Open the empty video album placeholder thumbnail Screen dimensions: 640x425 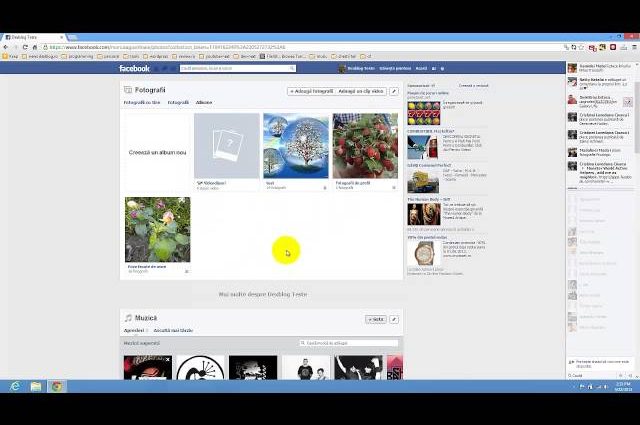(x=227, y=146)
